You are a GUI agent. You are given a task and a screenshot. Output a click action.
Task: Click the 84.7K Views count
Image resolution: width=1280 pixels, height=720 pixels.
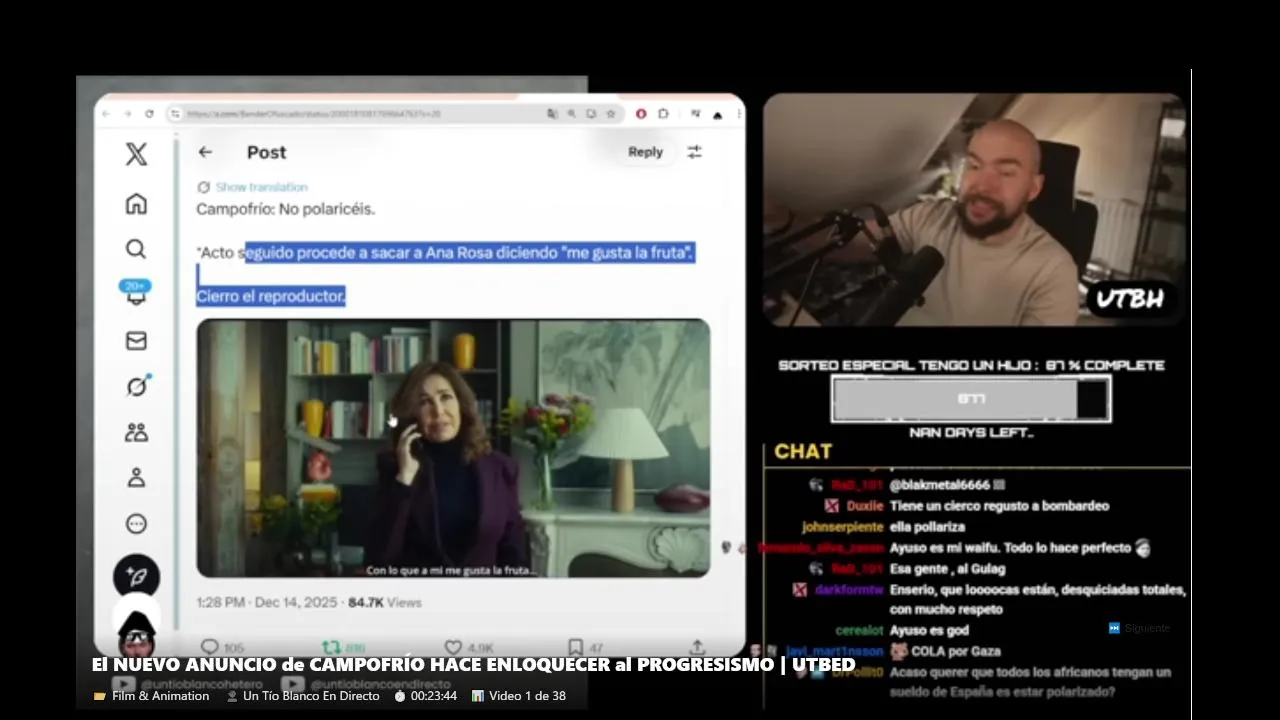[385, 603]
